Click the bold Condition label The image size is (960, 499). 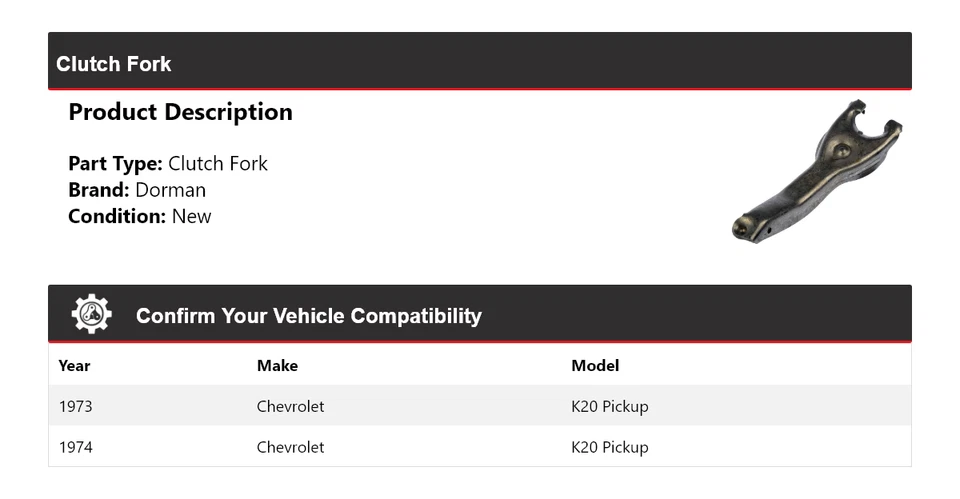(x=117, y=216)
